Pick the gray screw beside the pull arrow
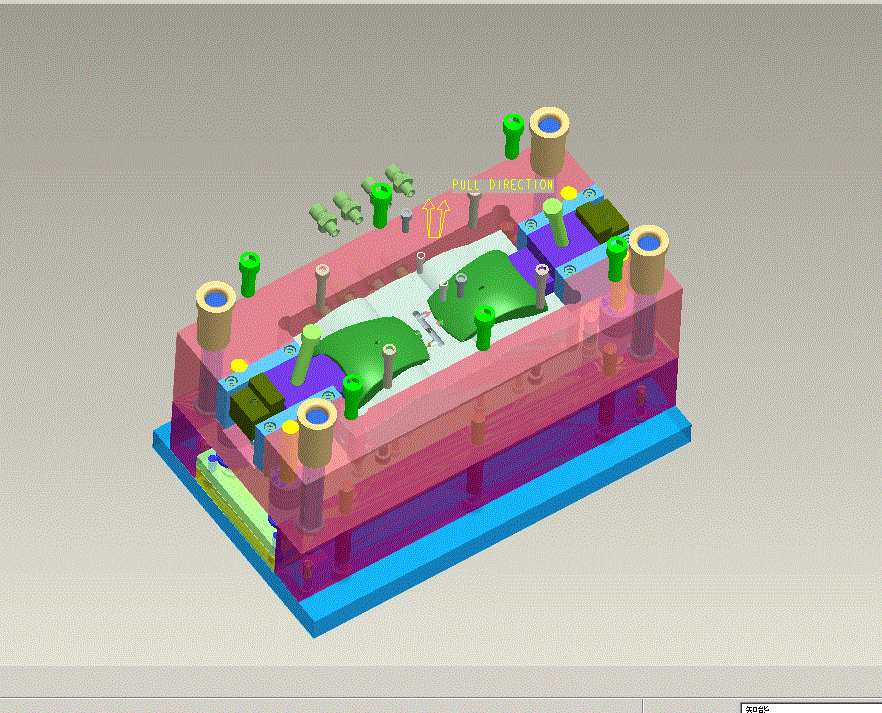Screen dimensions: 882x713 pos(407,220)
